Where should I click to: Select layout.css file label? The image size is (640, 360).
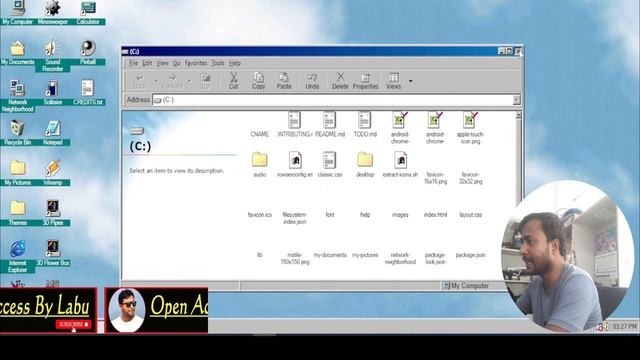470,215
